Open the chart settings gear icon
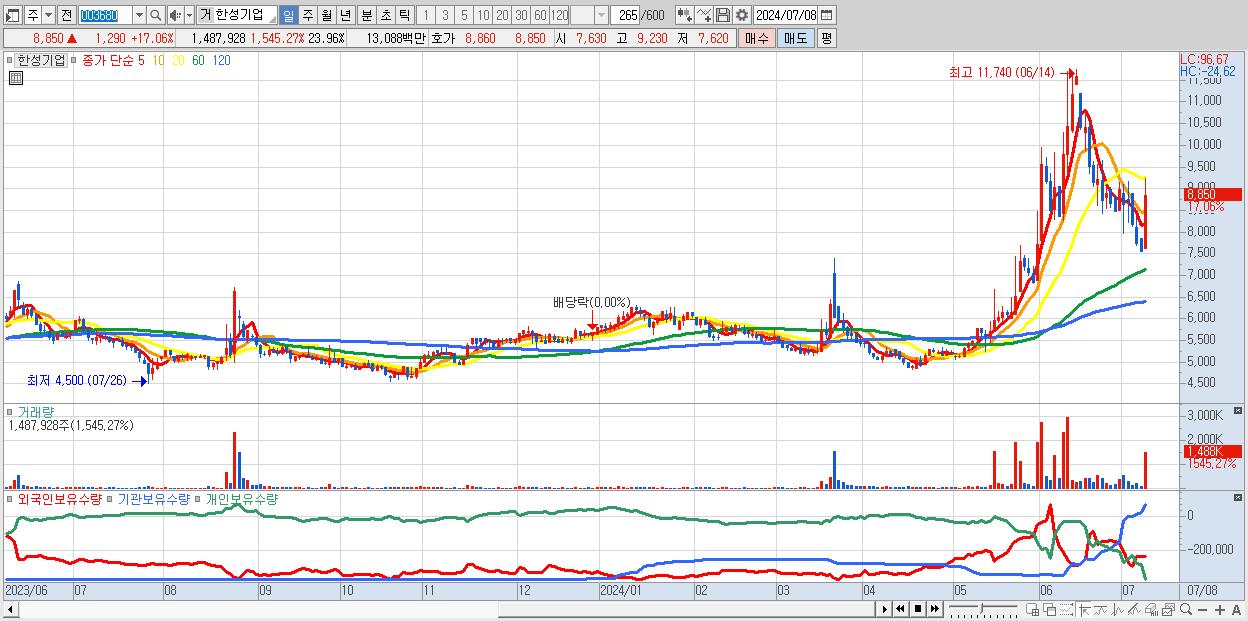1248x621 pixels. pos(741,15)
